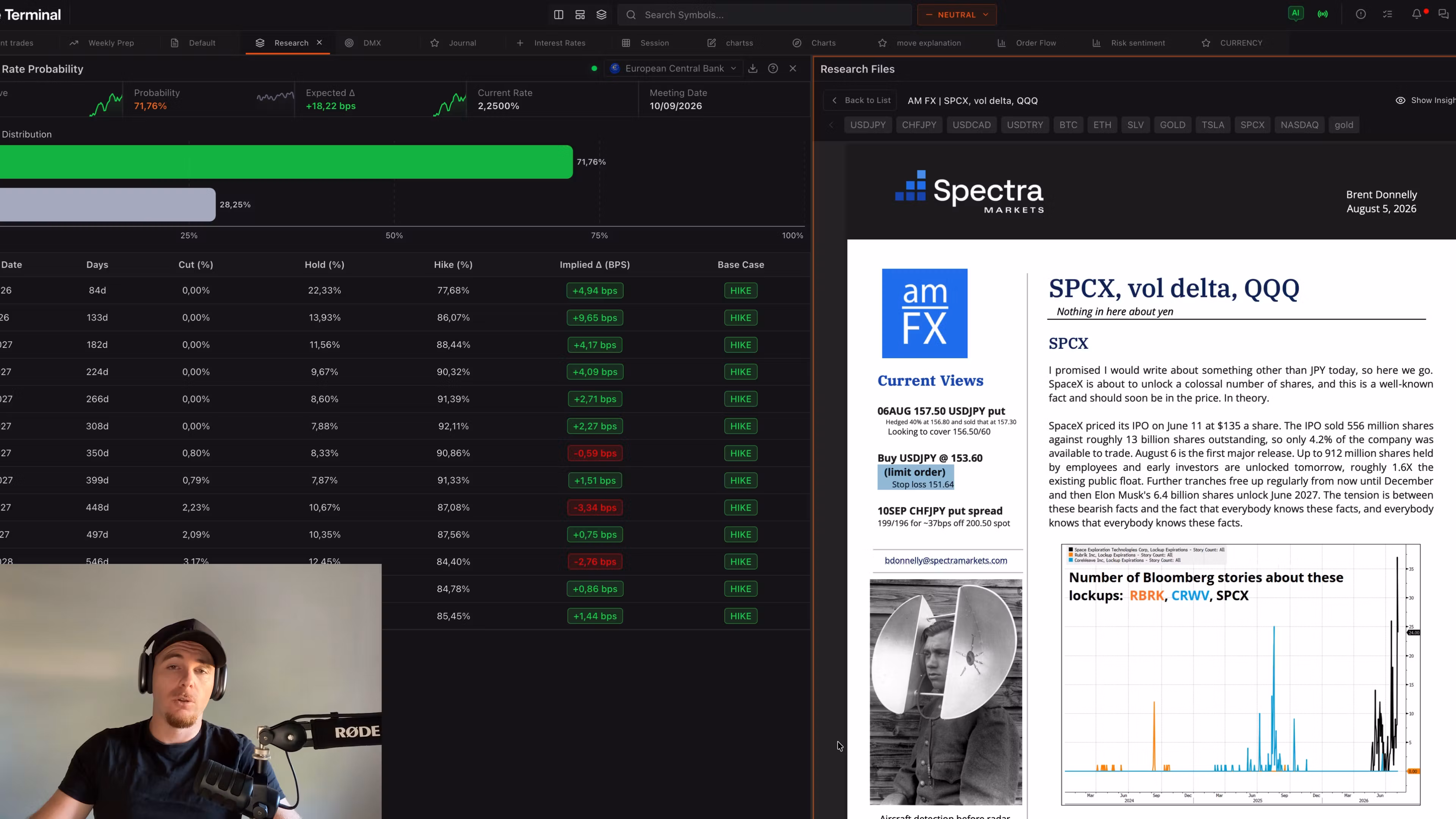
Task: Select the BTC tag
Action: coord(1068,125)
